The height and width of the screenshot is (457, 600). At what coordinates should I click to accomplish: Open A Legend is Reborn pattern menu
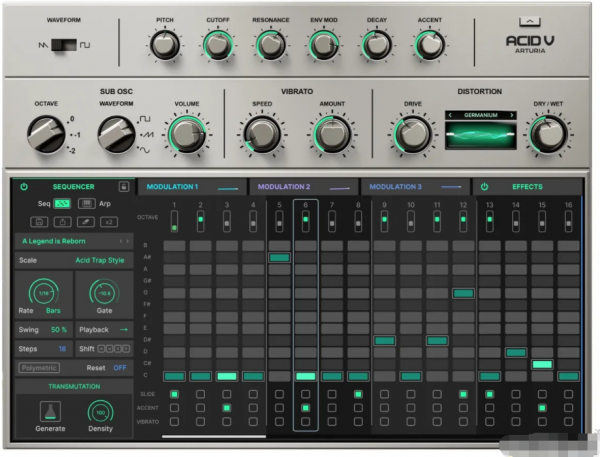54,241
